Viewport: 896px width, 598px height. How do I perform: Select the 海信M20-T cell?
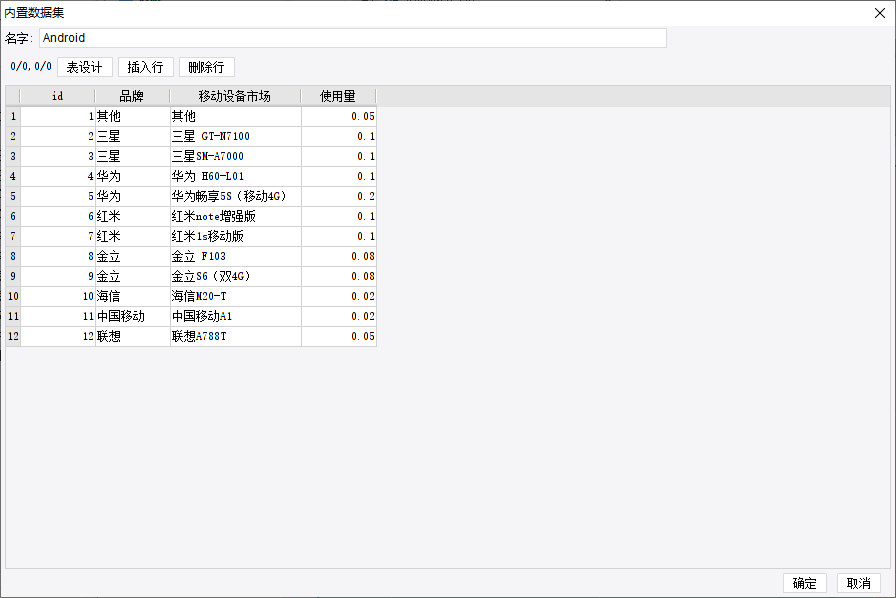click(x=235, y=297)
